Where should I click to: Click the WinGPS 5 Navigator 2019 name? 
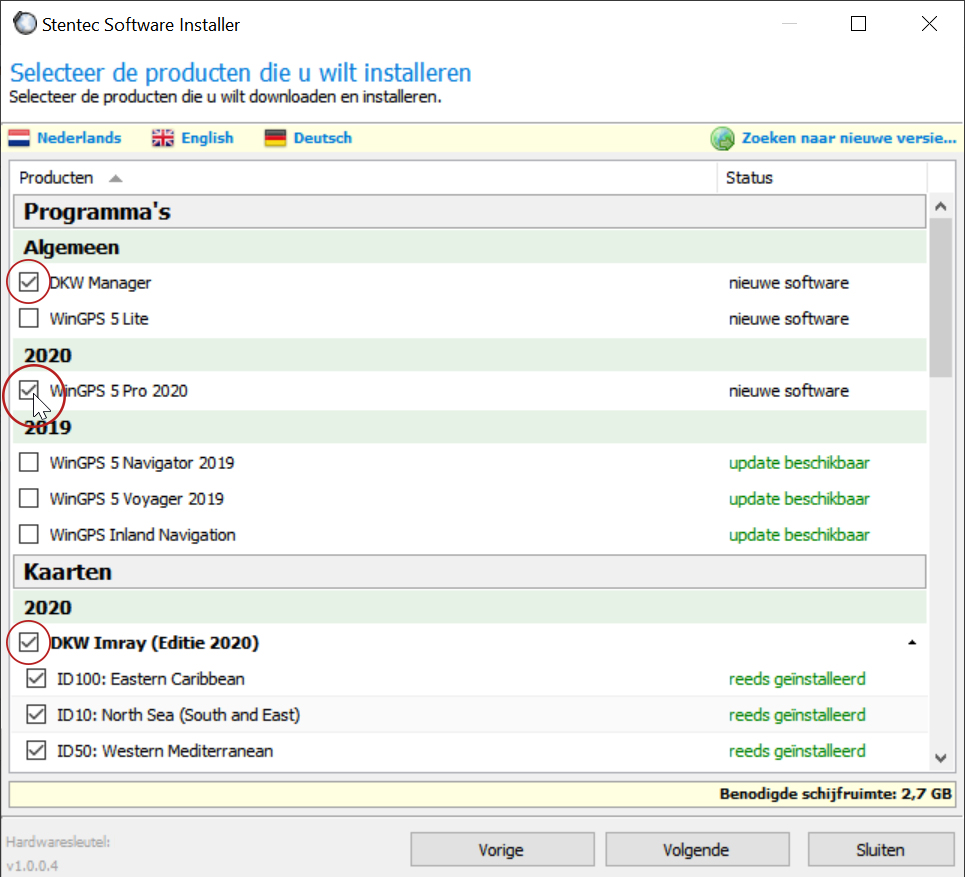click(142, 463)
